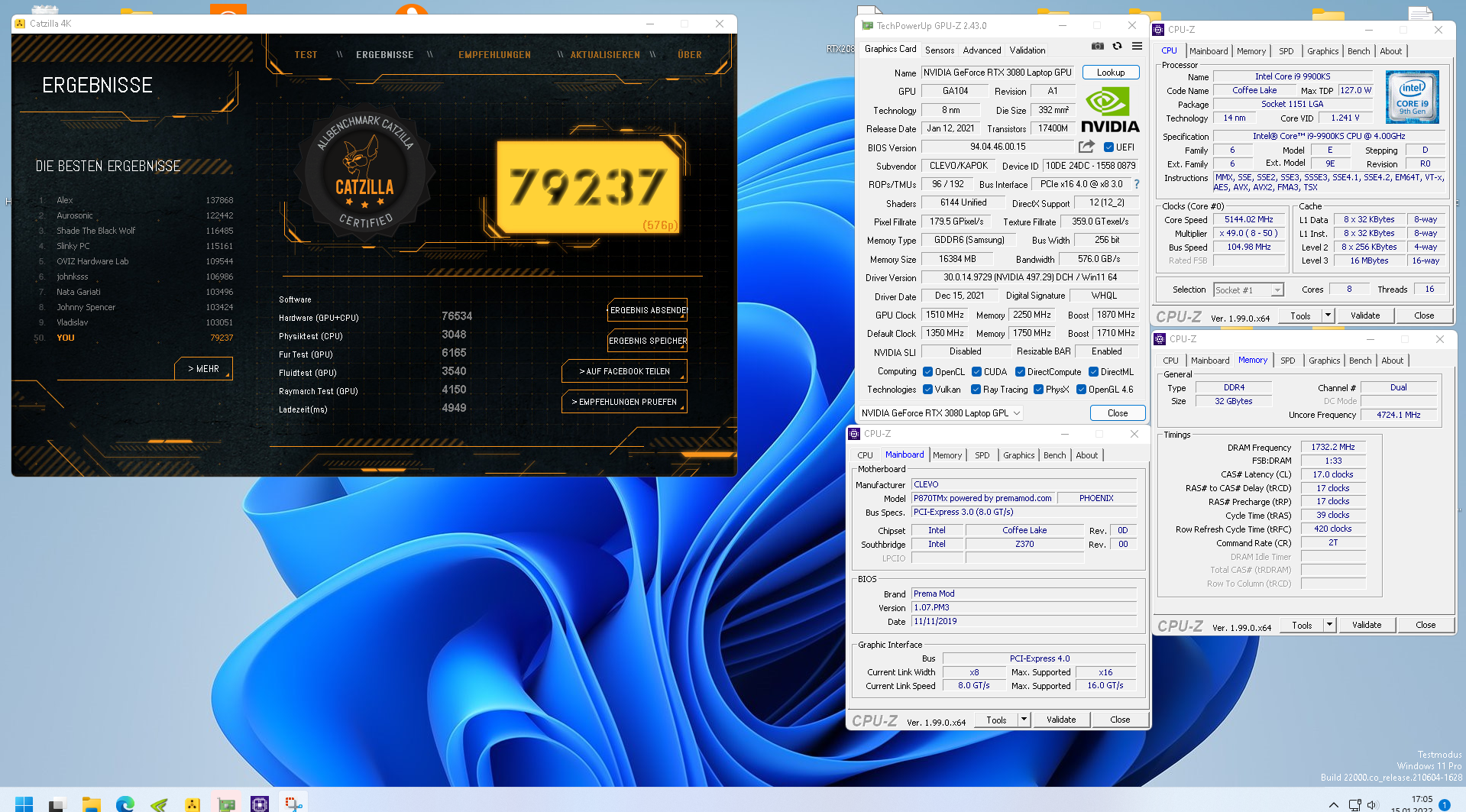Toggle the DirectCompute checkbox

(x=1020, y=372)
